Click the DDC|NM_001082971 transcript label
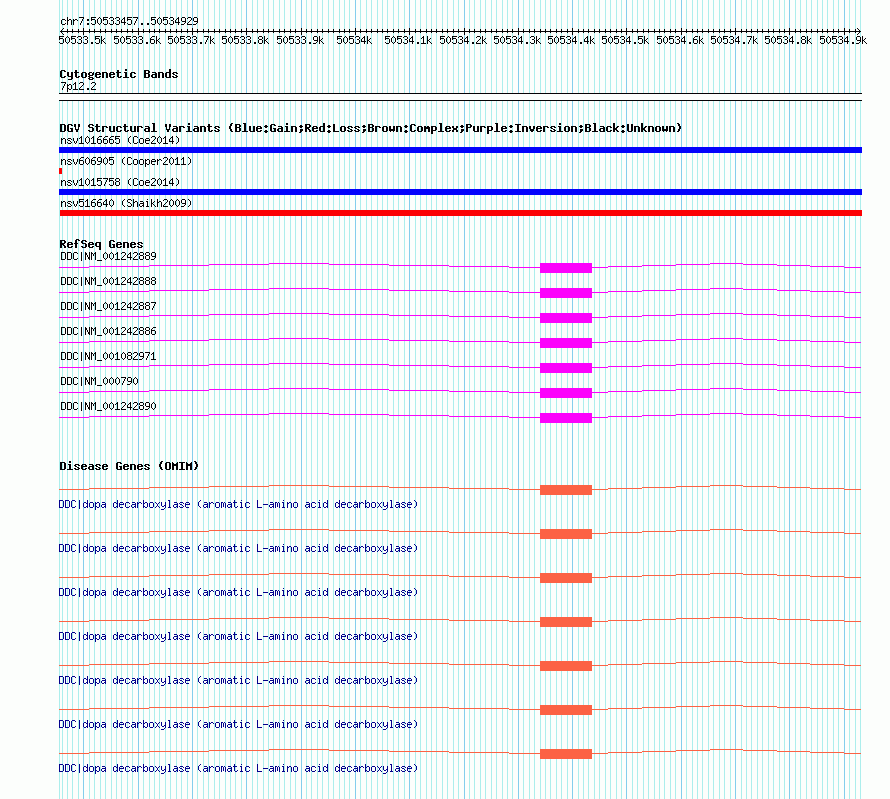This screenshot has height=799, width=890. (x=108, y=356)
